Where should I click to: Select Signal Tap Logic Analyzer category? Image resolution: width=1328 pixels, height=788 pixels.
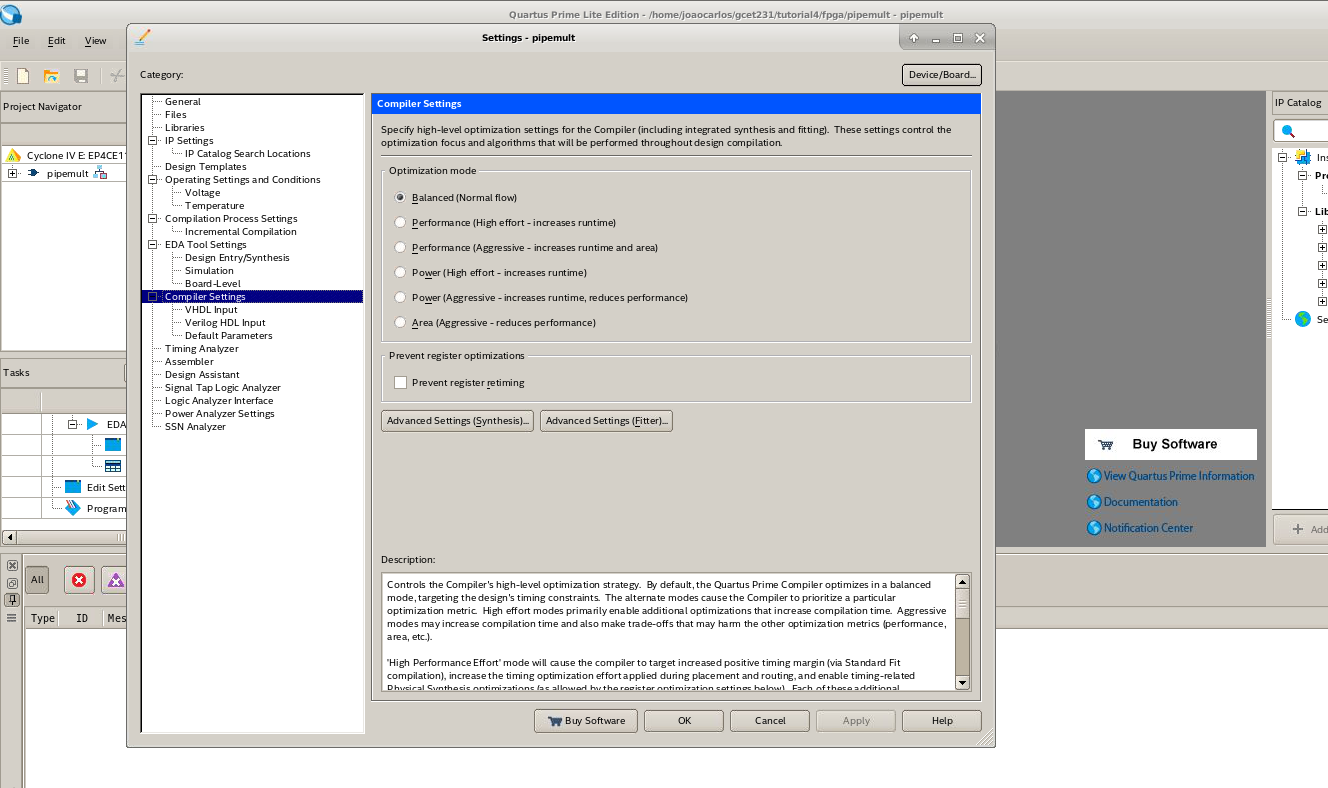[x=223, y=388]
